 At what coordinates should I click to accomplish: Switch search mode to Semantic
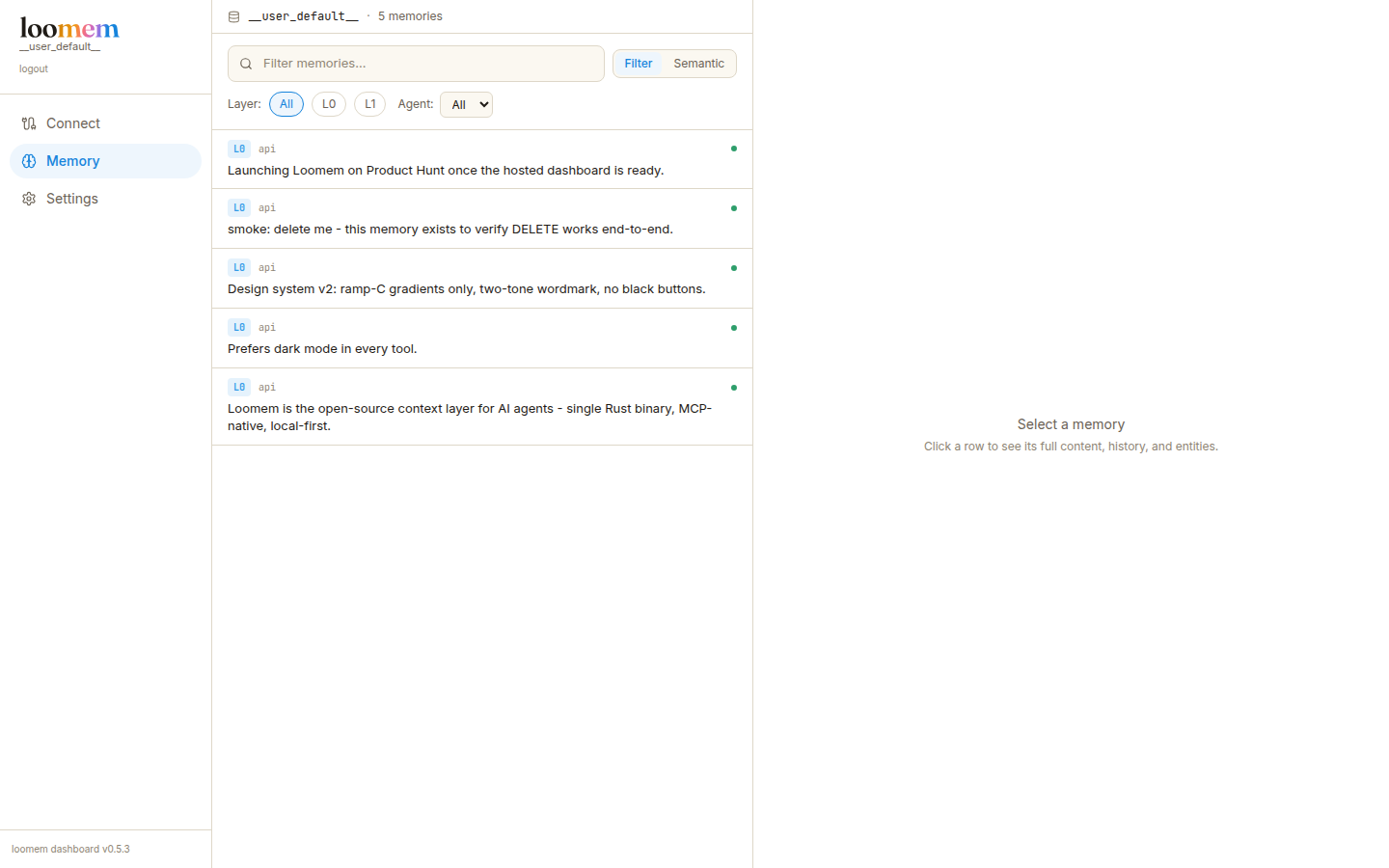(x=698, y=64)
